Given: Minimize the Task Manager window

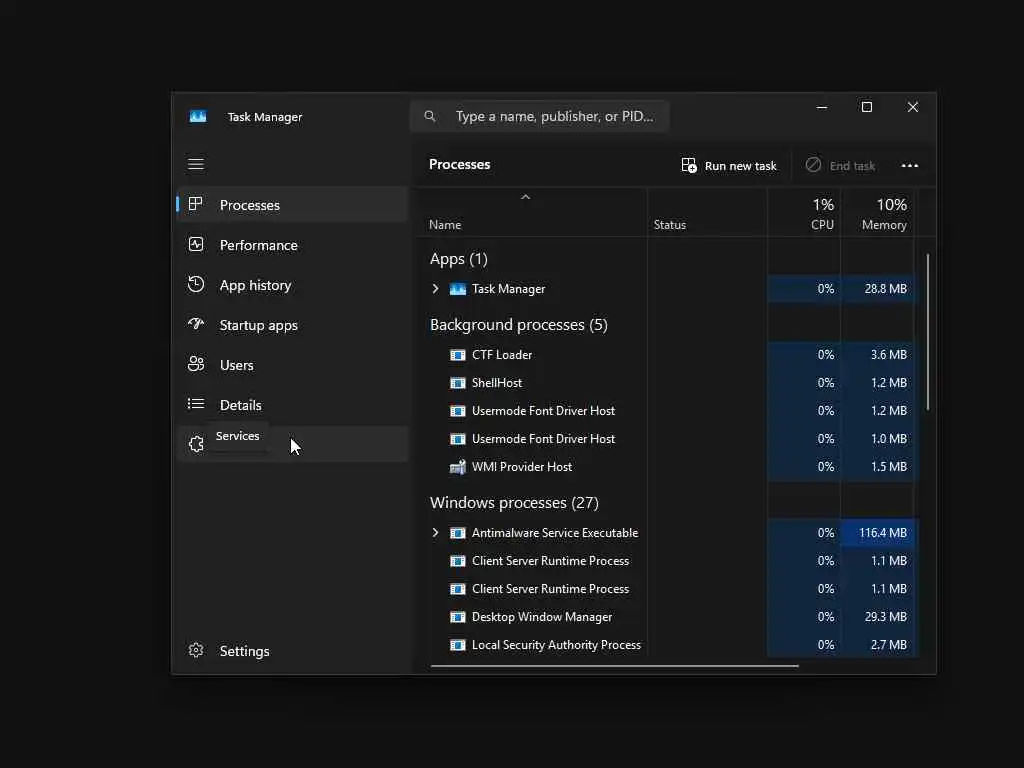Looking at the screenshot, I should point(822,107).
